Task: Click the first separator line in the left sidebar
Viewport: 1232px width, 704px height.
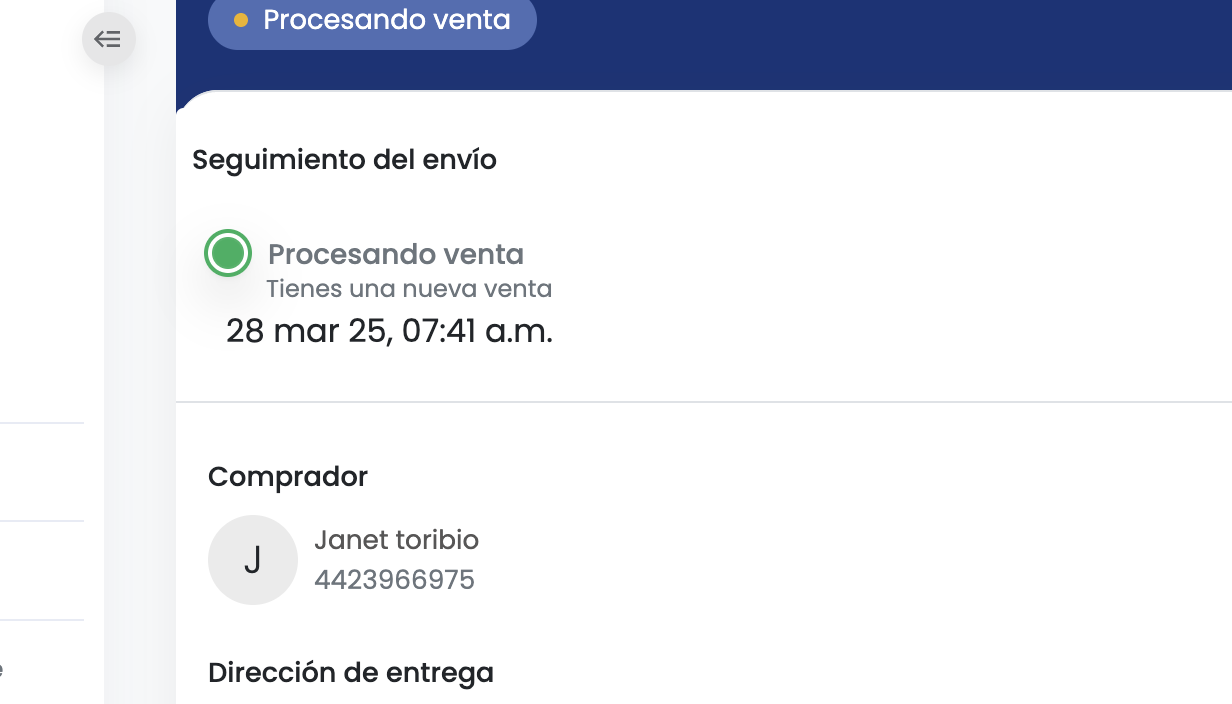Action: pos(41,423)
